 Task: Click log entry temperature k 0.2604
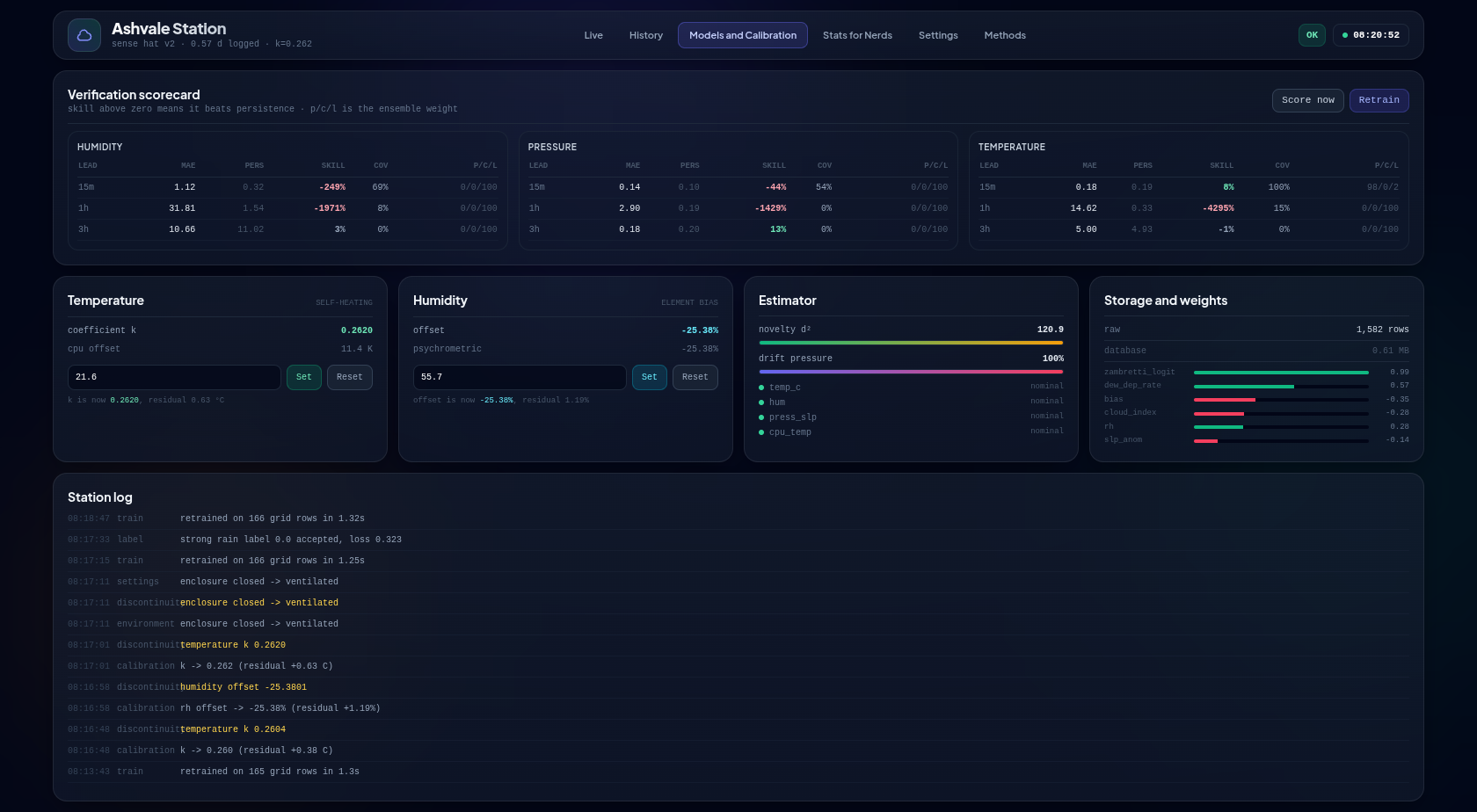[x=738, y=729]
